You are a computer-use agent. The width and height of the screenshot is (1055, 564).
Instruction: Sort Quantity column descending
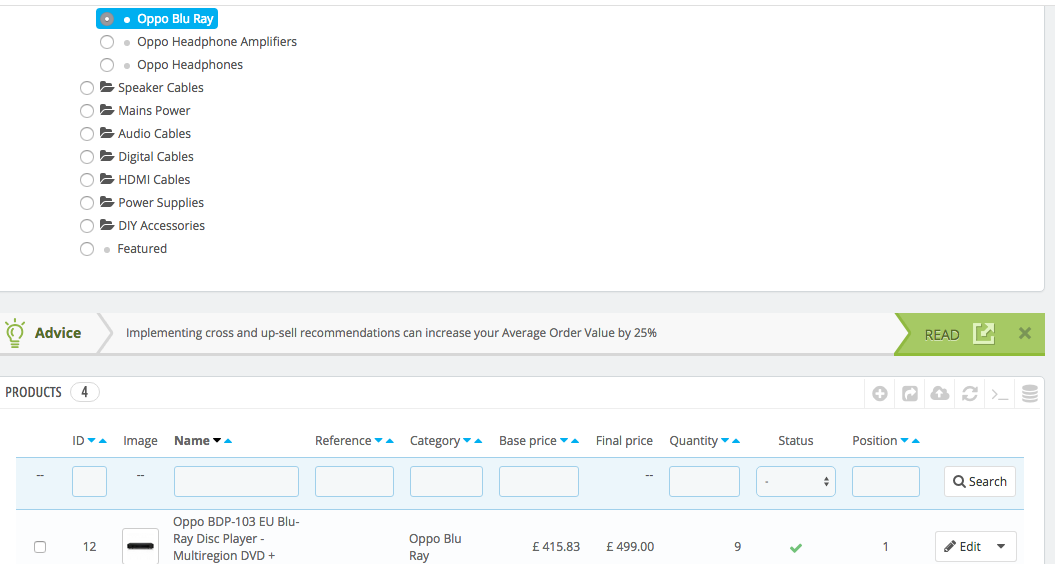pos(725,441)
